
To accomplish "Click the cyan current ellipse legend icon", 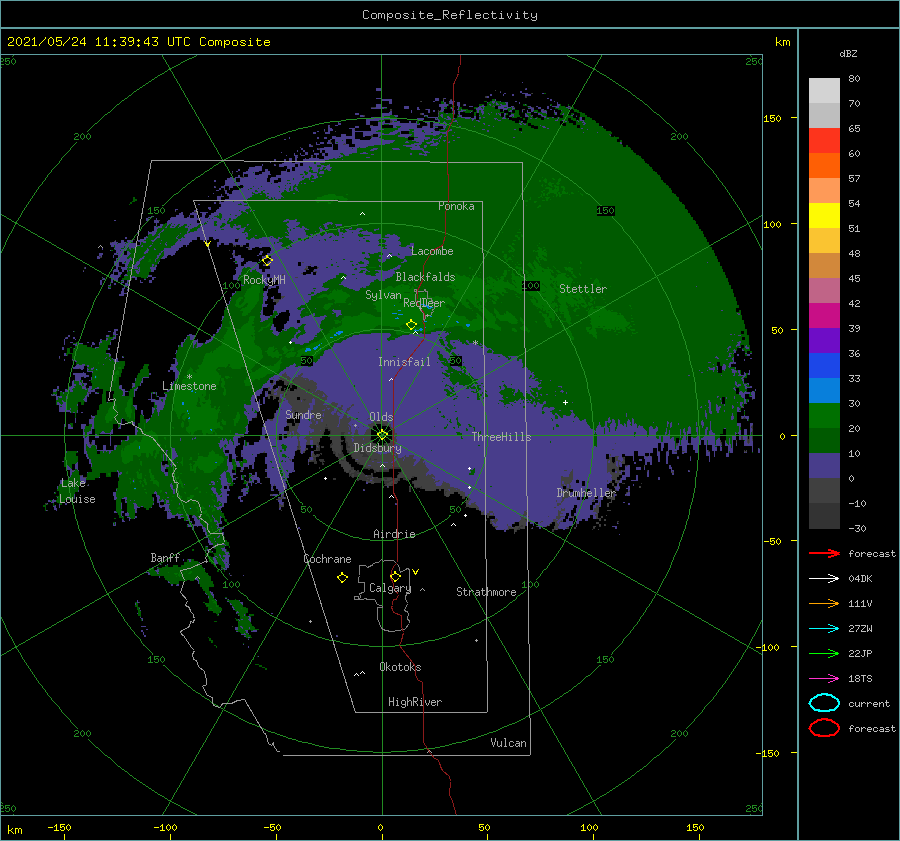I will pos(824,703).
